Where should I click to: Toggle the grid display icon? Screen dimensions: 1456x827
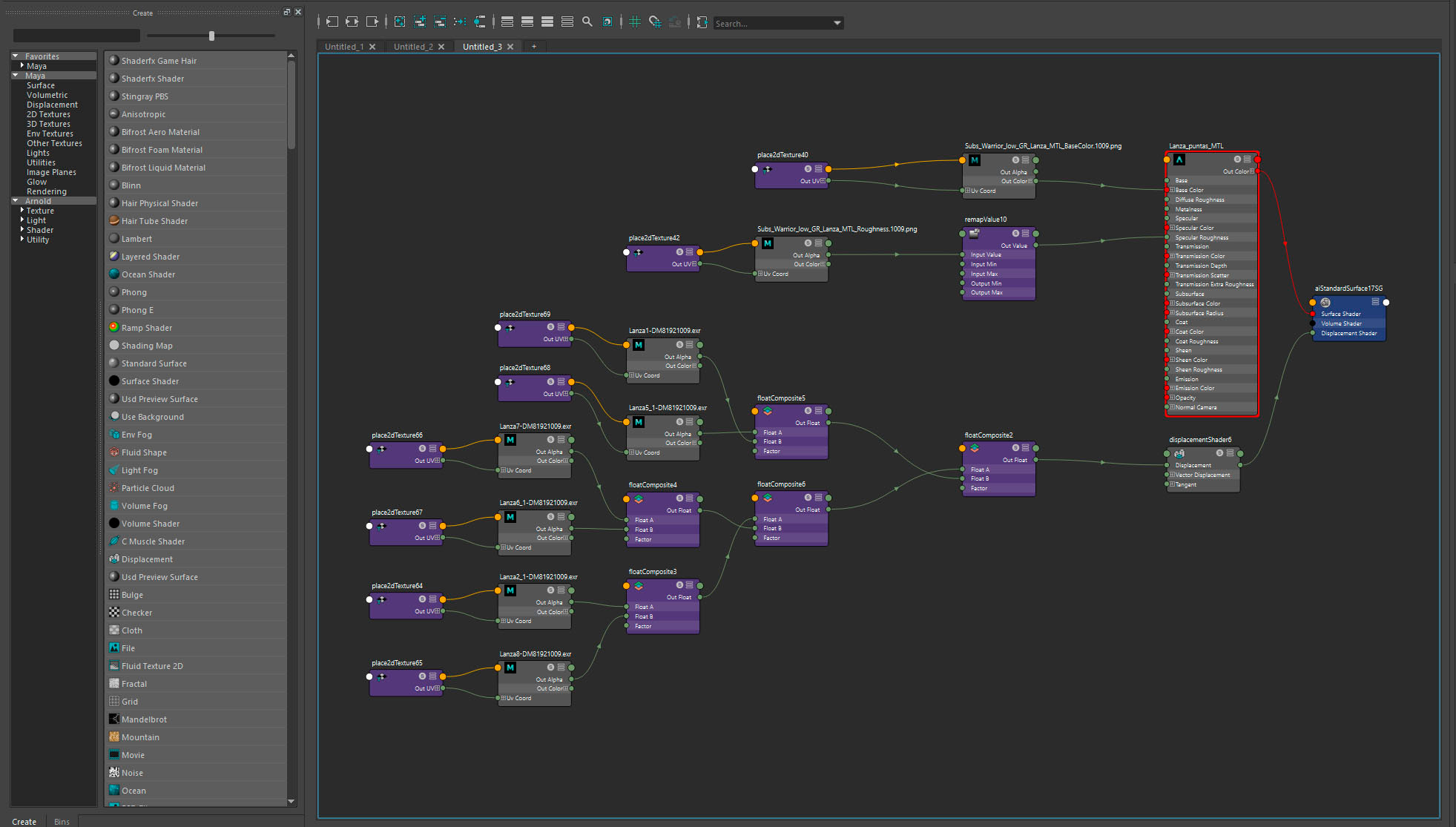pyautogui.click(x=635, y=22)
